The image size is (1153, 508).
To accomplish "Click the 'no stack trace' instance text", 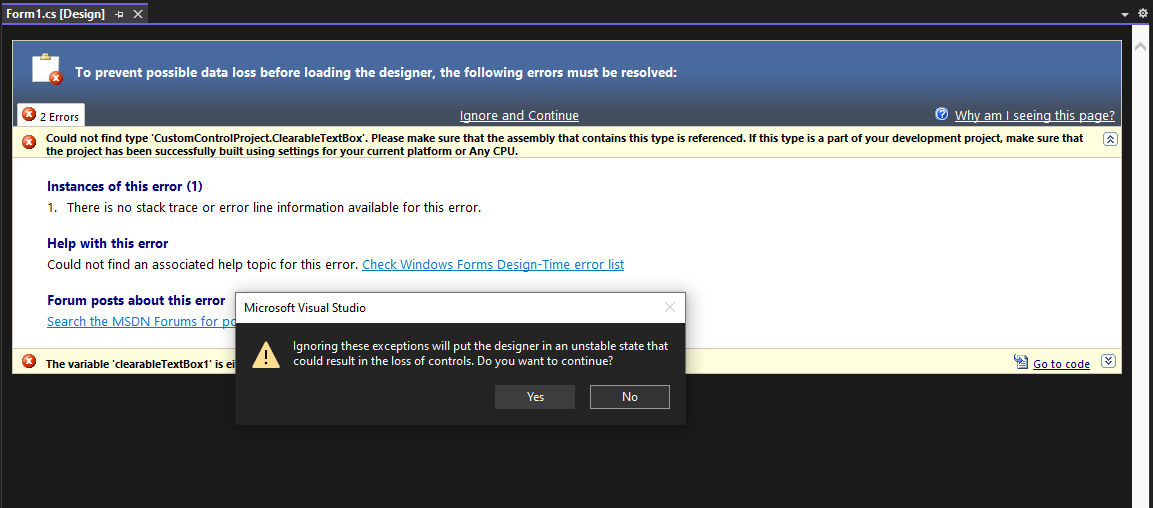I will [274, 207].
